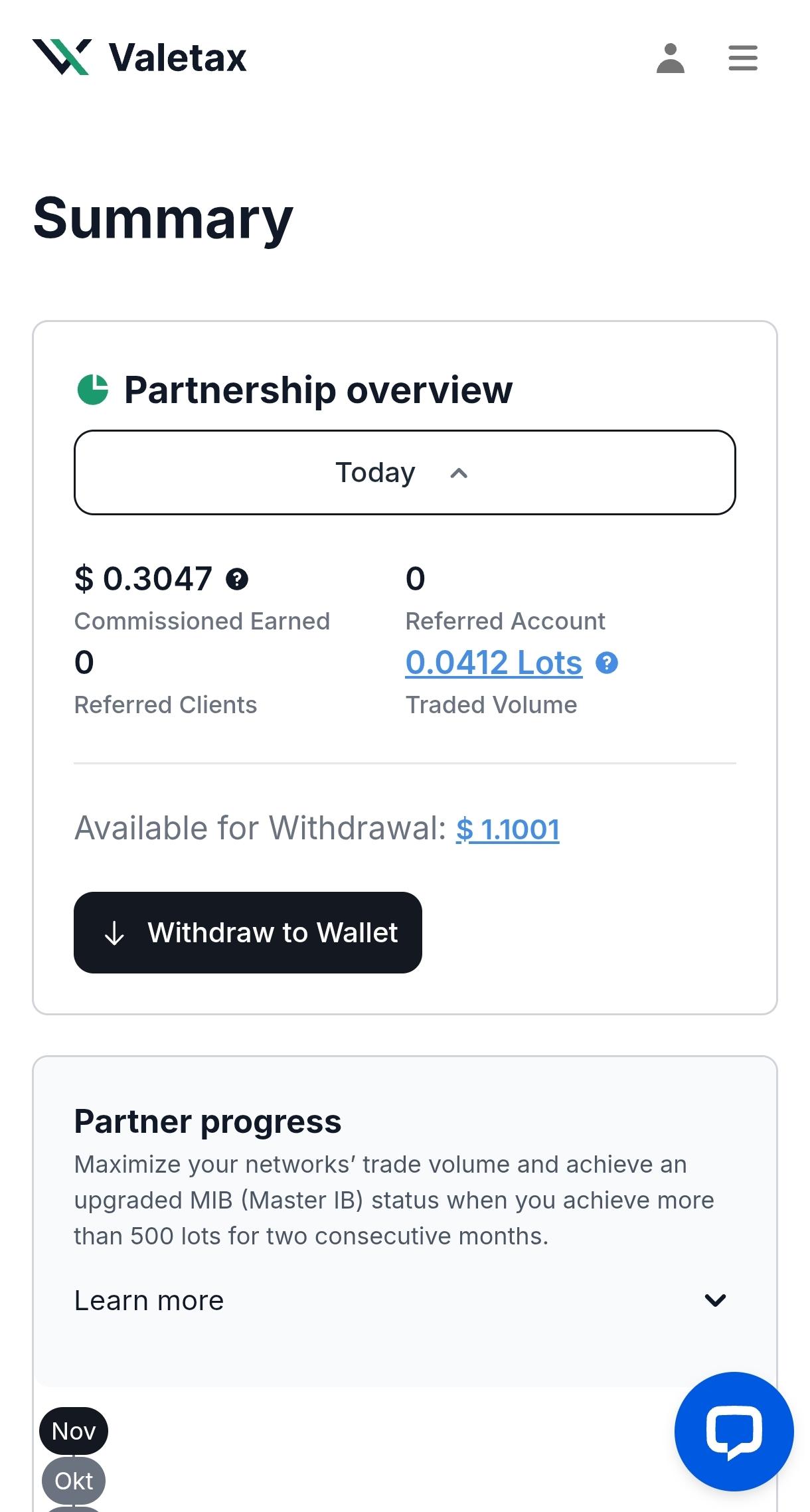Screen dimensions: 810x1512
Task: Click the Withdraw to Wallet button
Action: click(x=248, y=932)
